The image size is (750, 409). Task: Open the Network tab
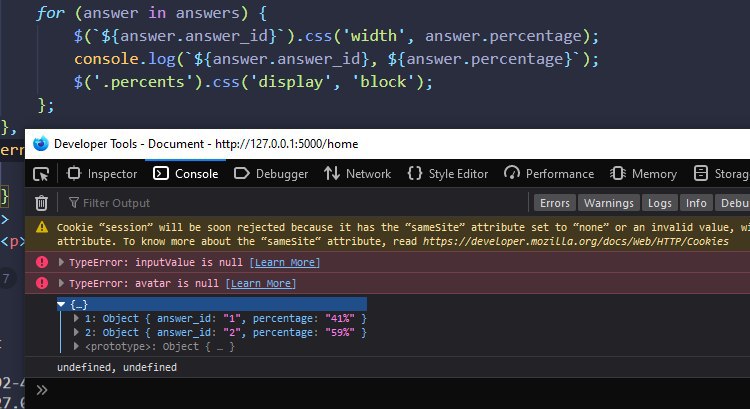tap(357, 174)
